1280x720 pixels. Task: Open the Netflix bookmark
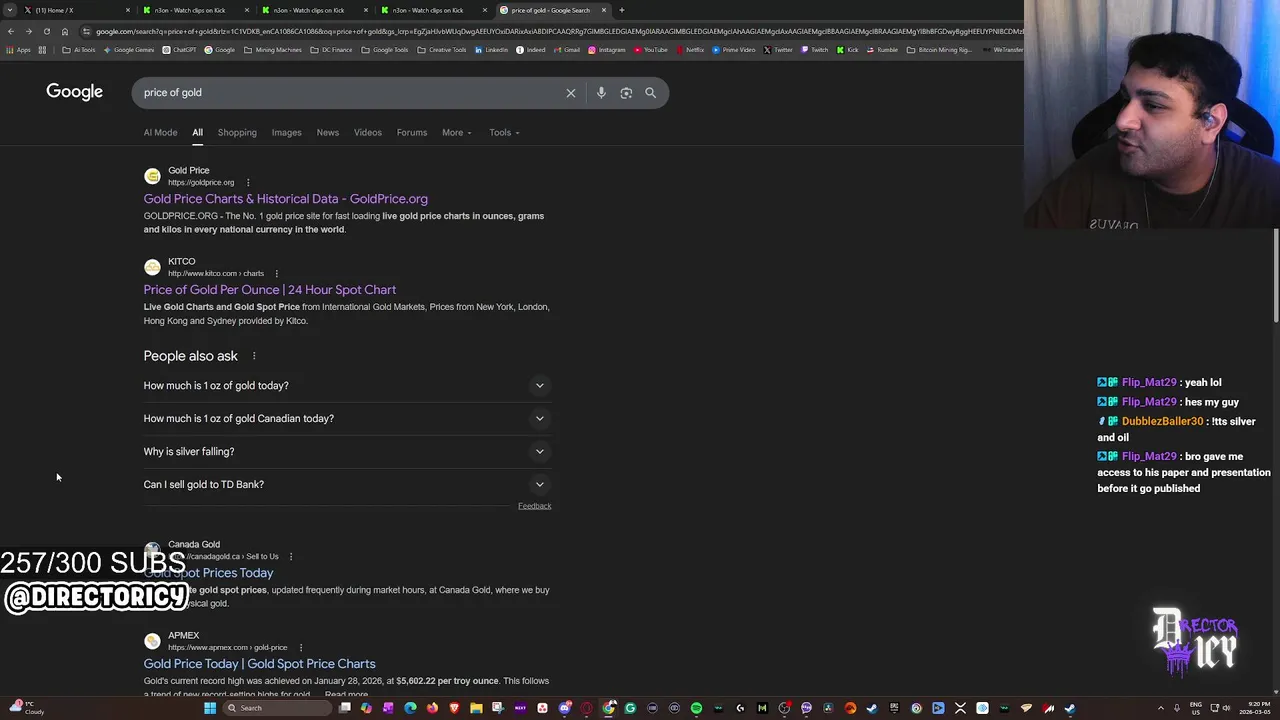(x=690, y=50)
